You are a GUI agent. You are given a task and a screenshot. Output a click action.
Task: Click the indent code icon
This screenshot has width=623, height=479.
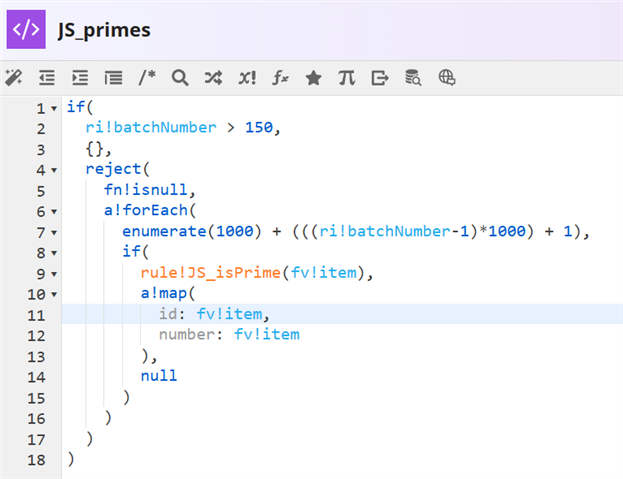point(80,77)
